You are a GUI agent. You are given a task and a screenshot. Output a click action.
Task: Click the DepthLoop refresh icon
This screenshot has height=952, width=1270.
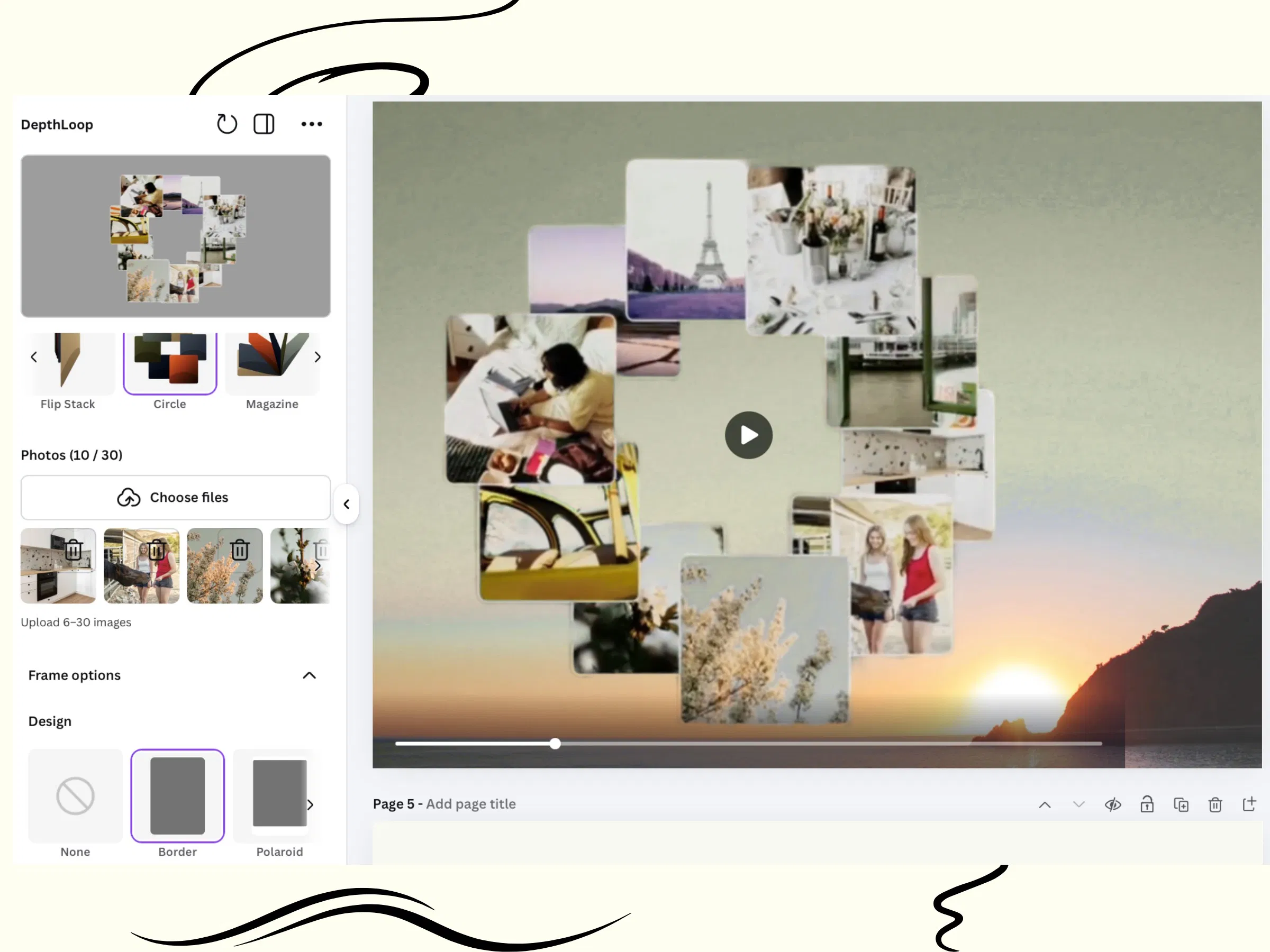pyautogui.click(x=227, y=124)
